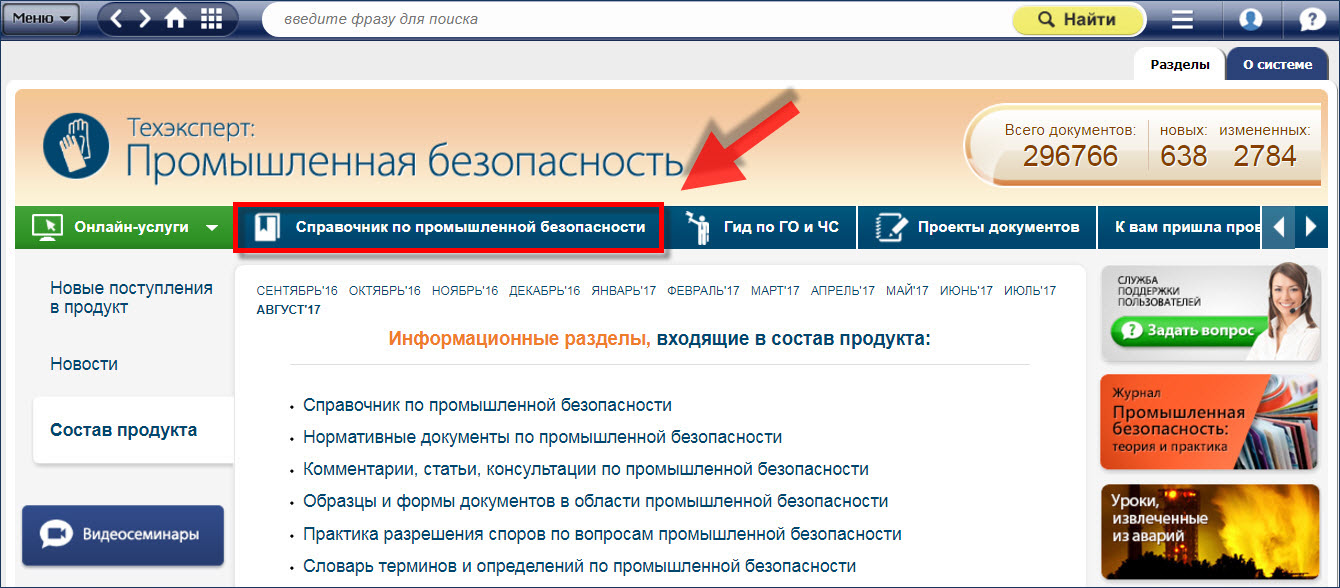Open the Меню dropdown

40,19
